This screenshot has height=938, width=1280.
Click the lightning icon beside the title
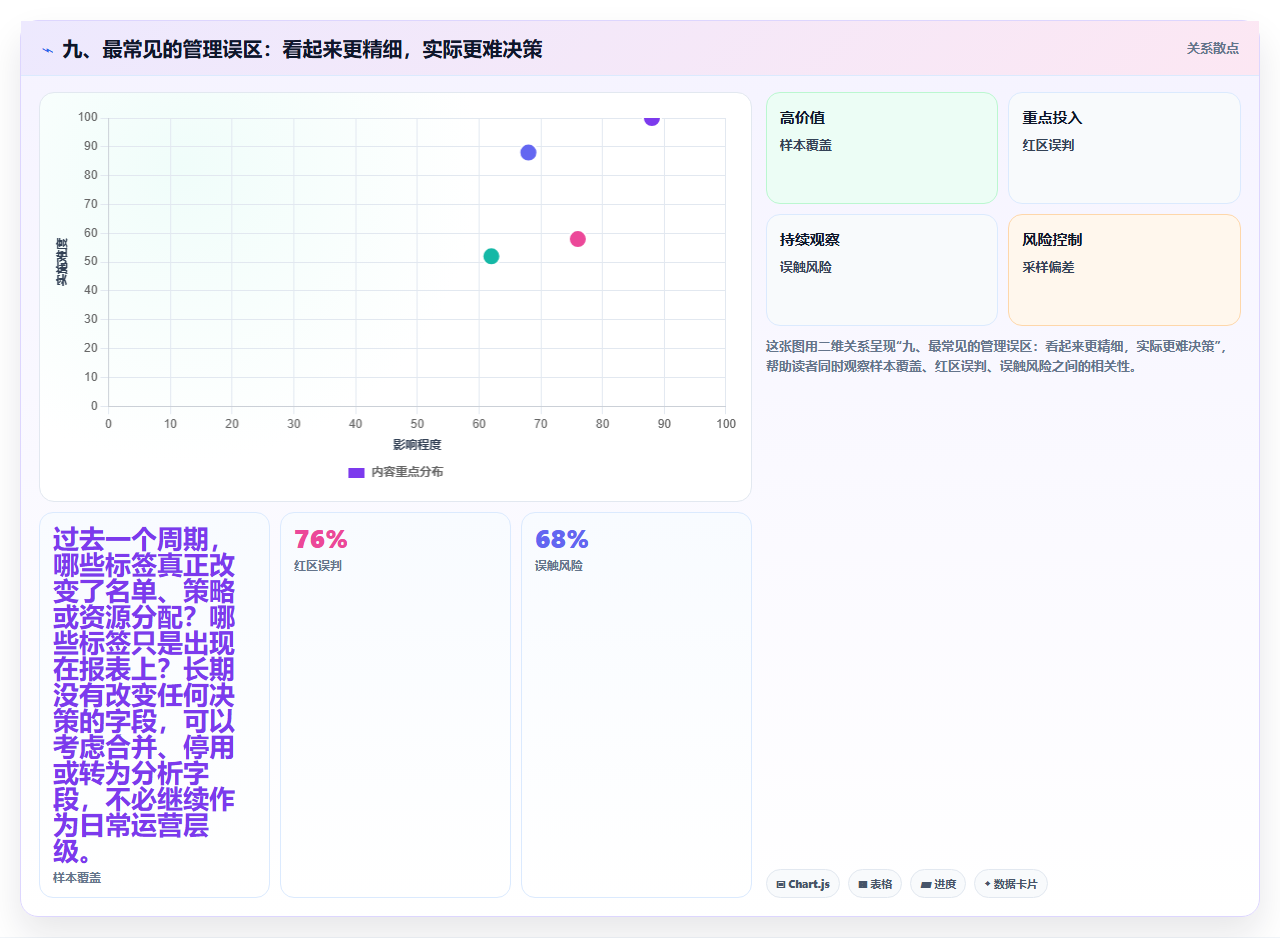pos(47,49)
